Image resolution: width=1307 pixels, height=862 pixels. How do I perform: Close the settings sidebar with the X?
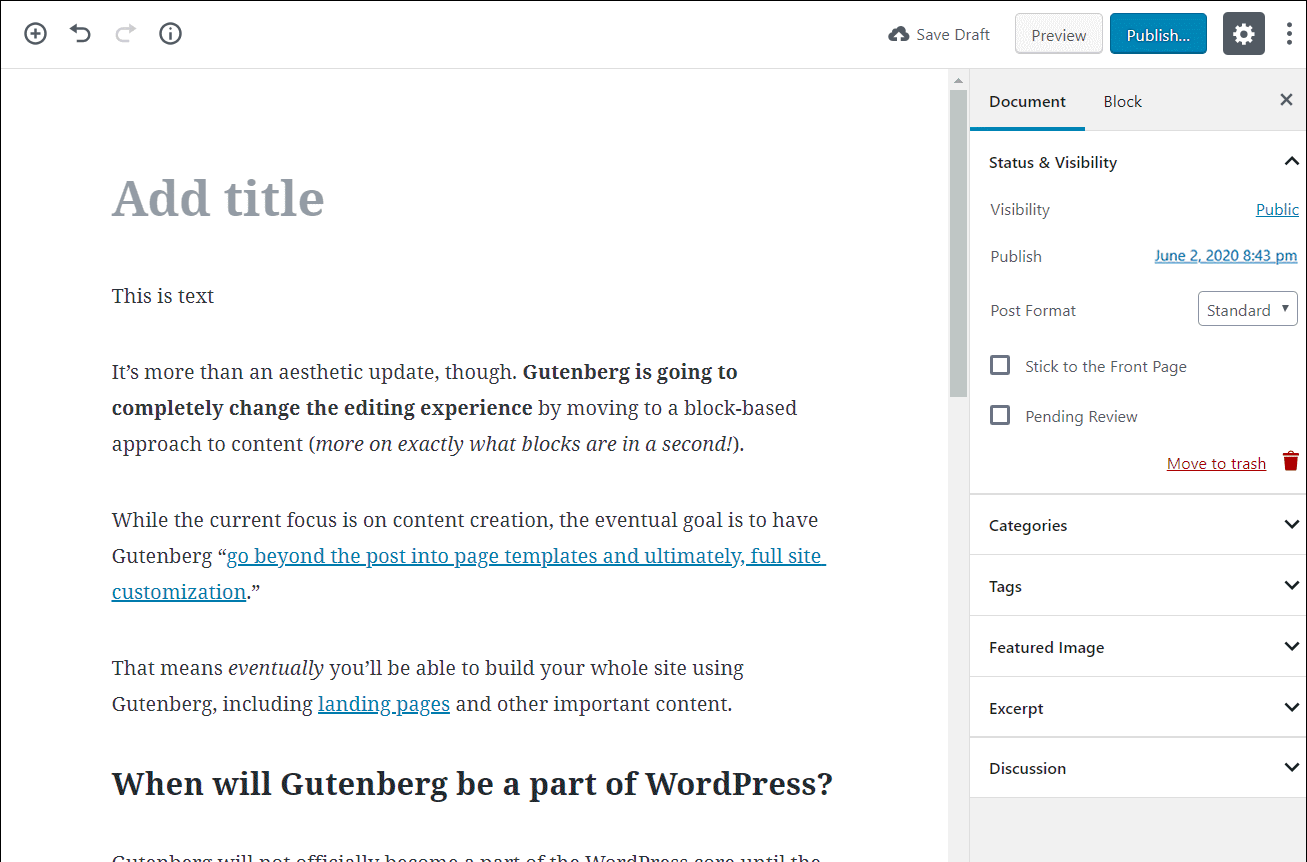1287,99
